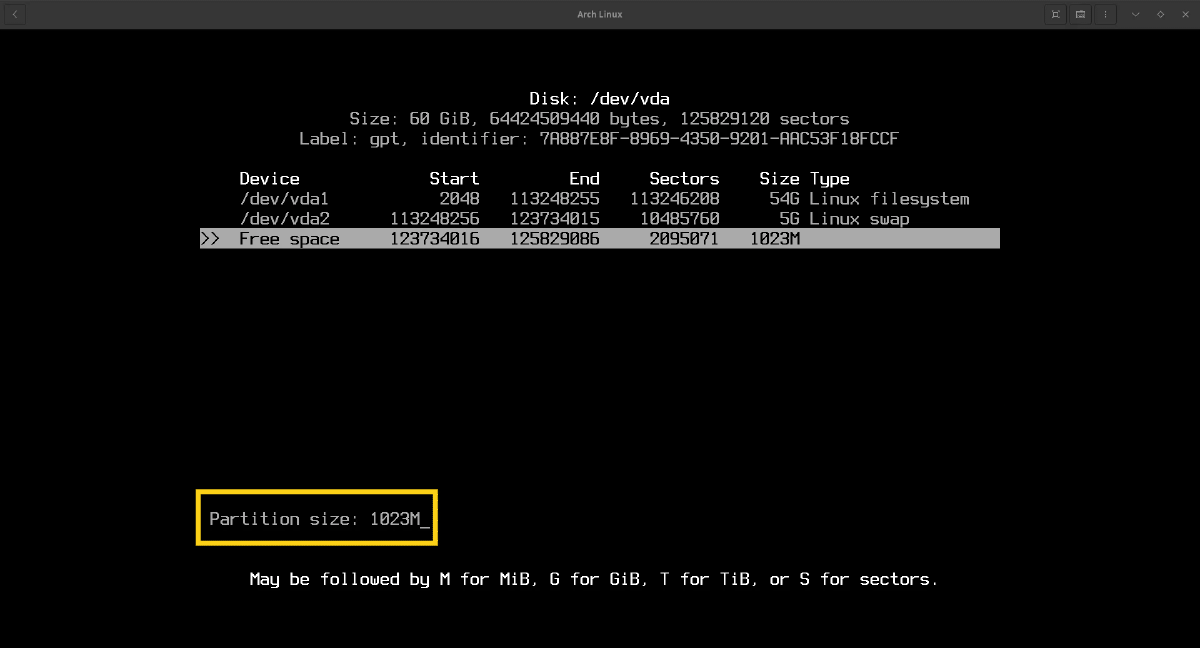
Task: Click inside the Partition size input
Action: click(398, 519)
